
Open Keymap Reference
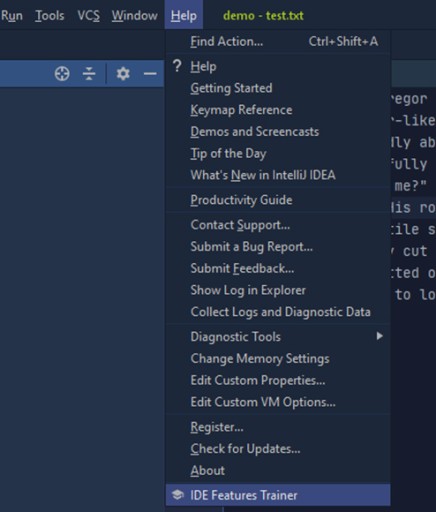tap(278, 110)
